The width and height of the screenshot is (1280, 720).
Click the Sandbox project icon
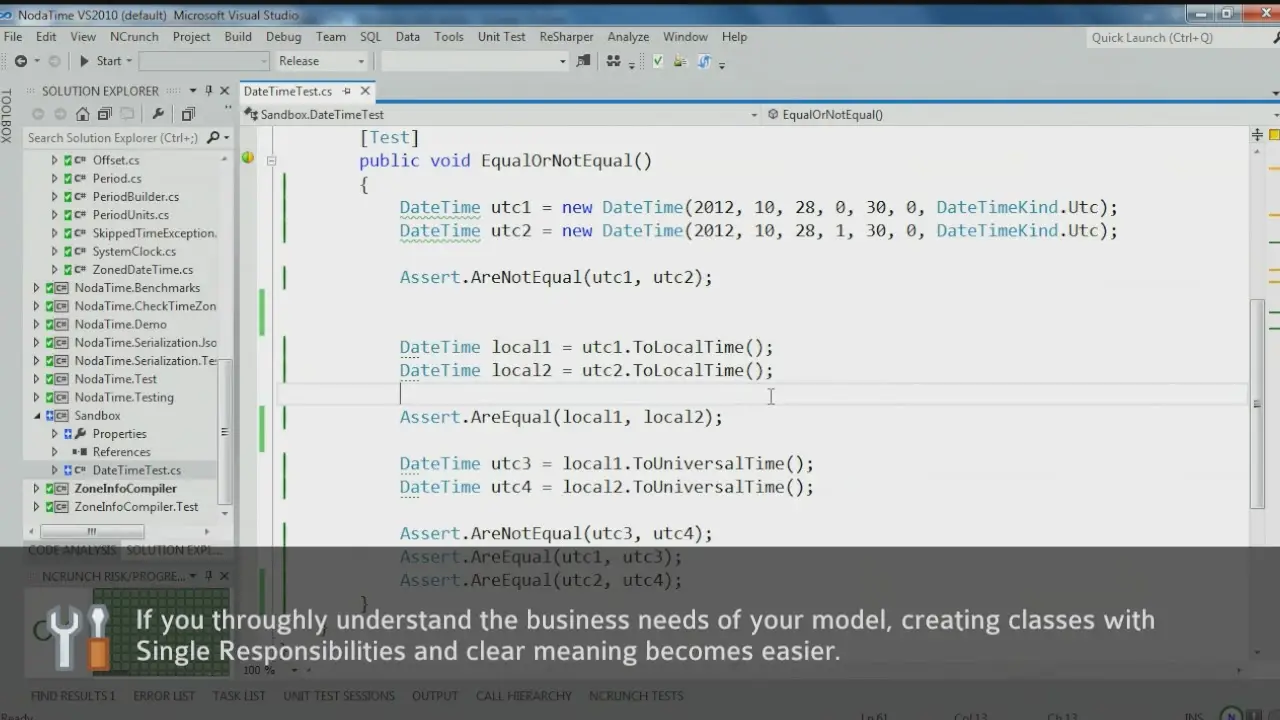point(62,416)
